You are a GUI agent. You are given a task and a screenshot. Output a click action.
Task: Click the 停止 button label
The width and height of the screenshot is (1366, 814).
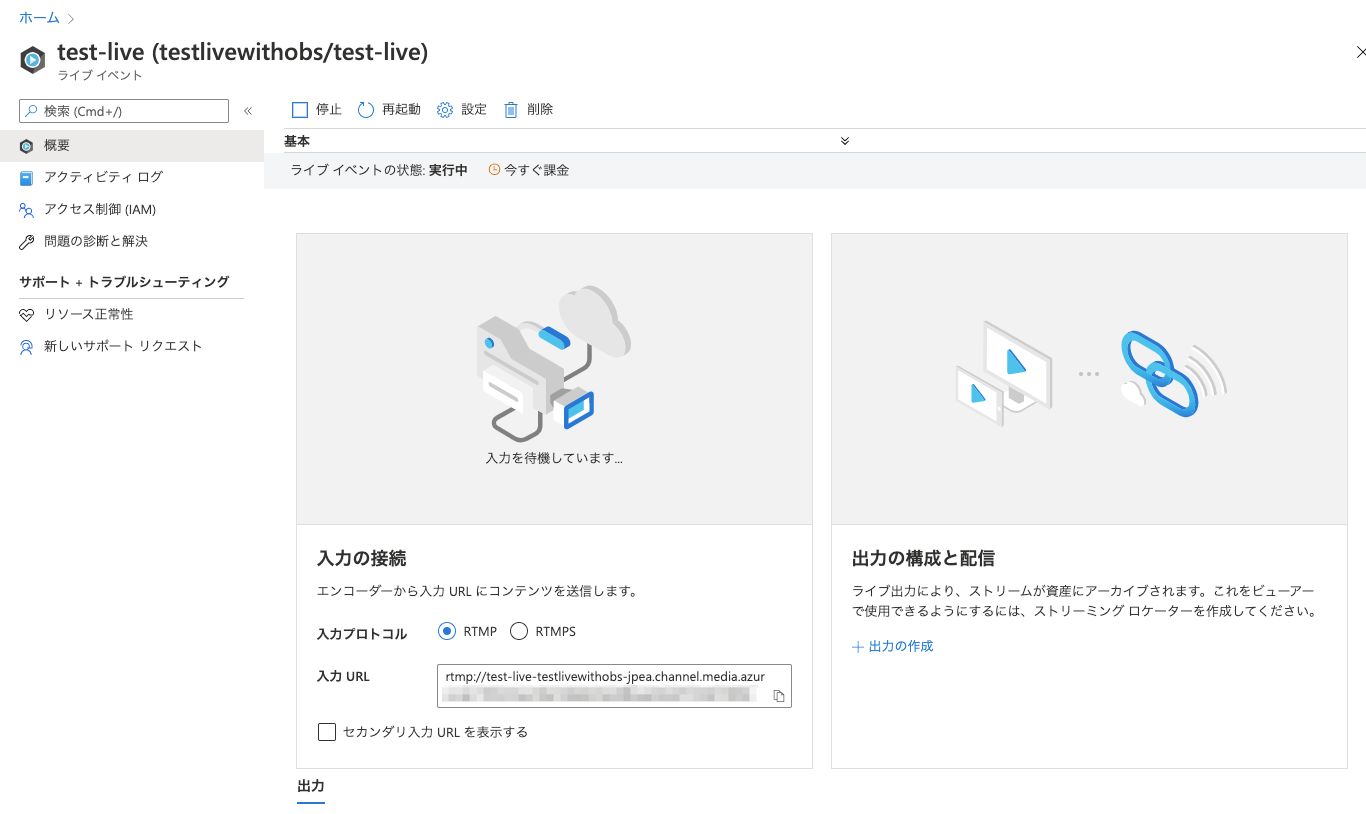329,110
